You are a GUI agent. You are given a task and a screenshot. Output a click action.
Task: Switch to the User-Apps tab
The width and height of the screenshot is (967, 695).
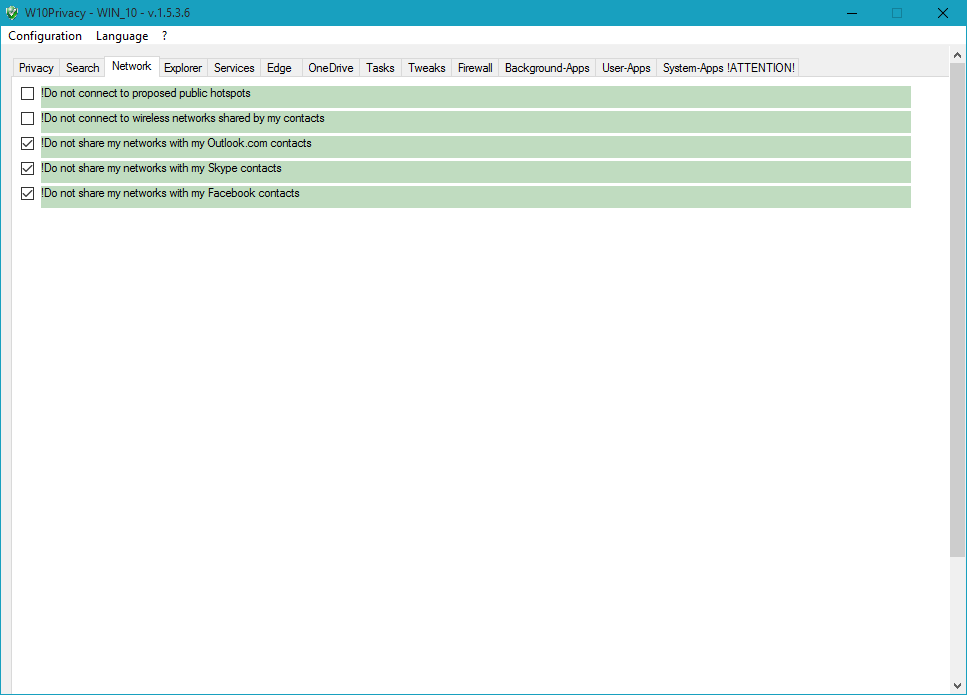(x=627, y=68)
